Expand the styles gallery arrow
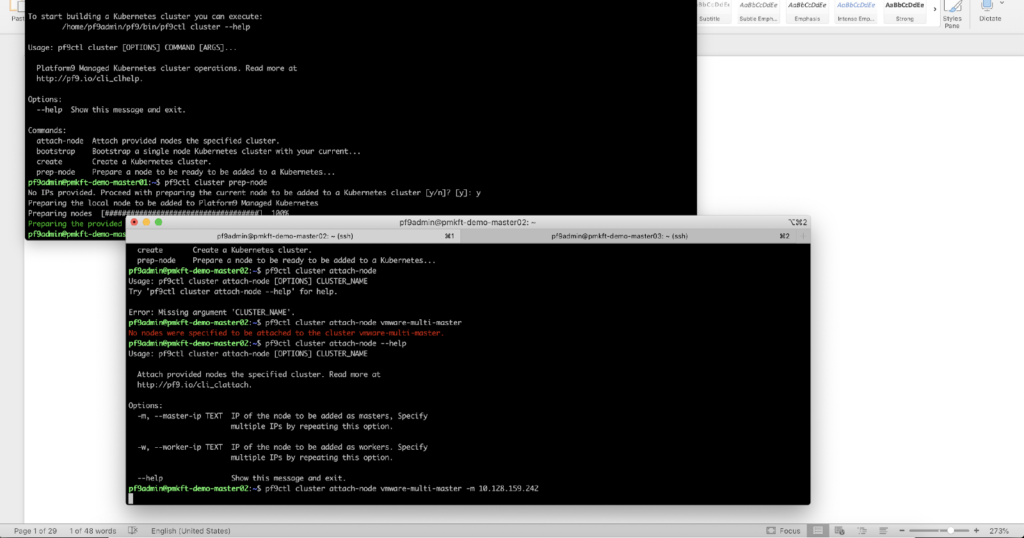This screenshot has height=538, width=1024. 931,11
